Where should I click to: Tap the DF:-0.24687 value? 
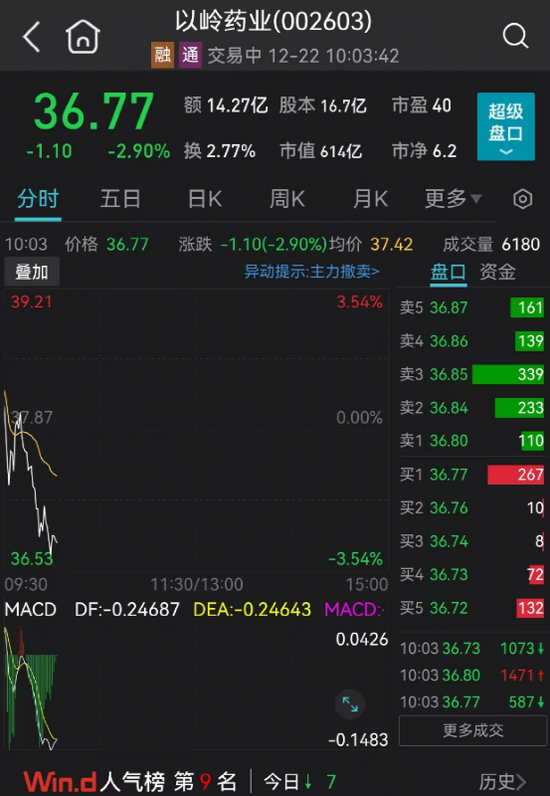(x=127, y=609)
